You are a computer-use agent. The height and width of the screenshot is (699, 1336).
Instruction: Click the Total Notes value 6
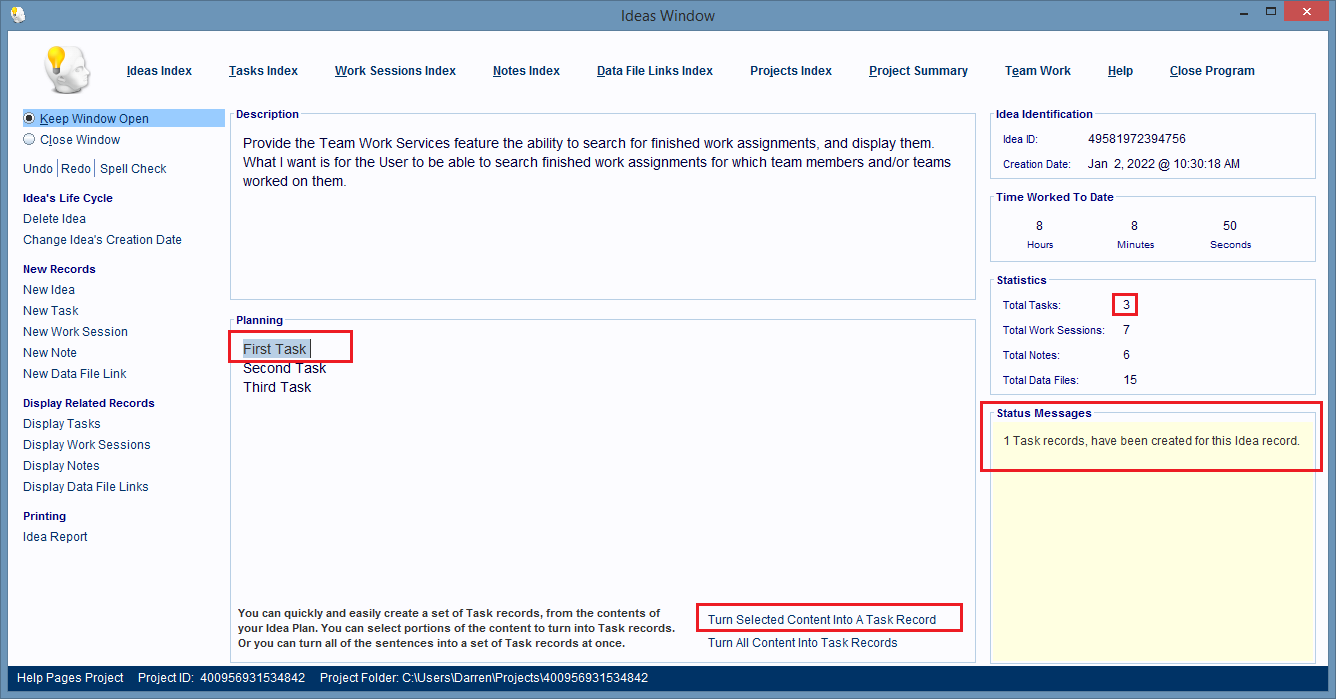click(x=1126, y=355)
